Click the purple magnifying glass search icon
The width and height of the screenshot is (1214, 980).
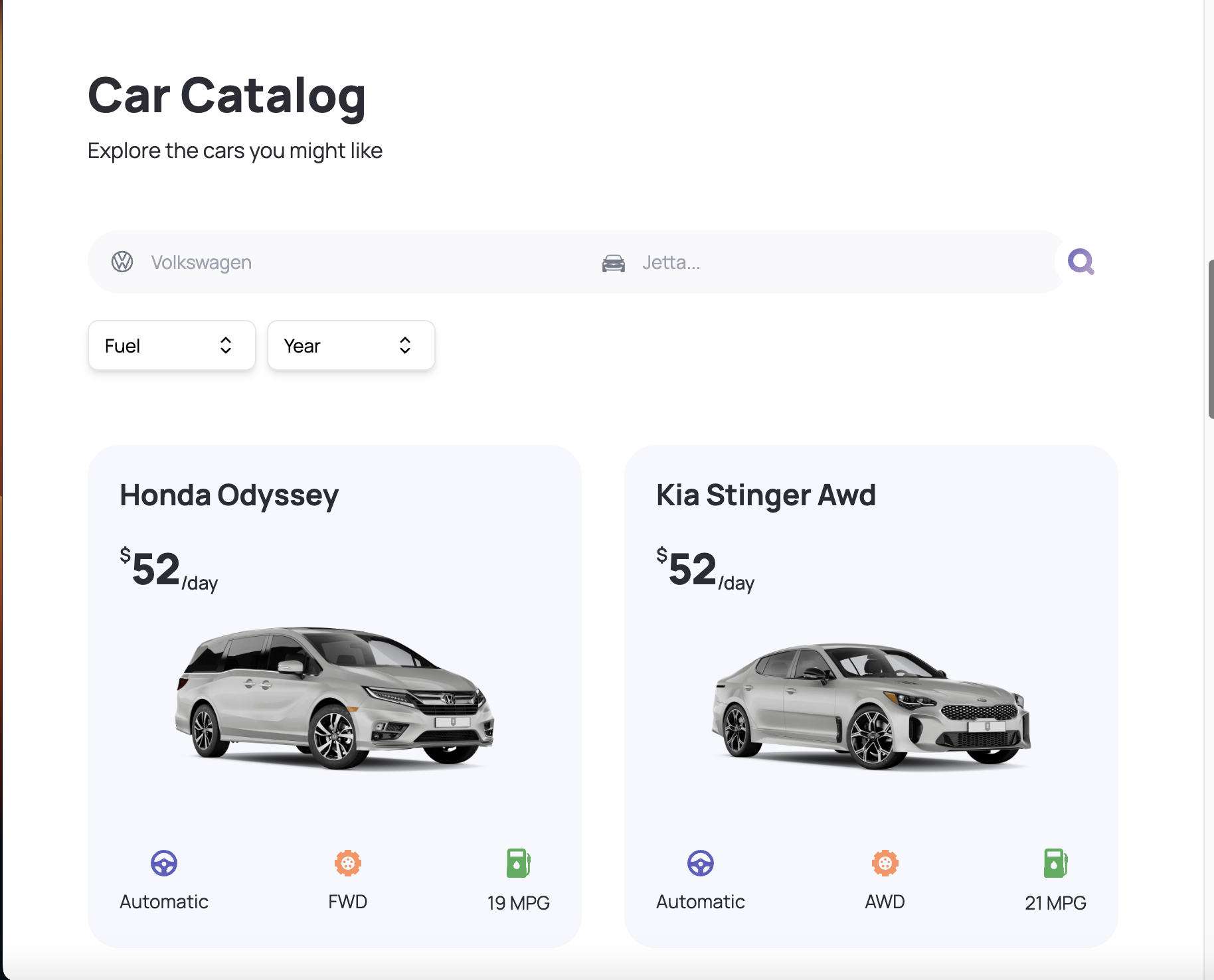click(x=1081, y=262)
